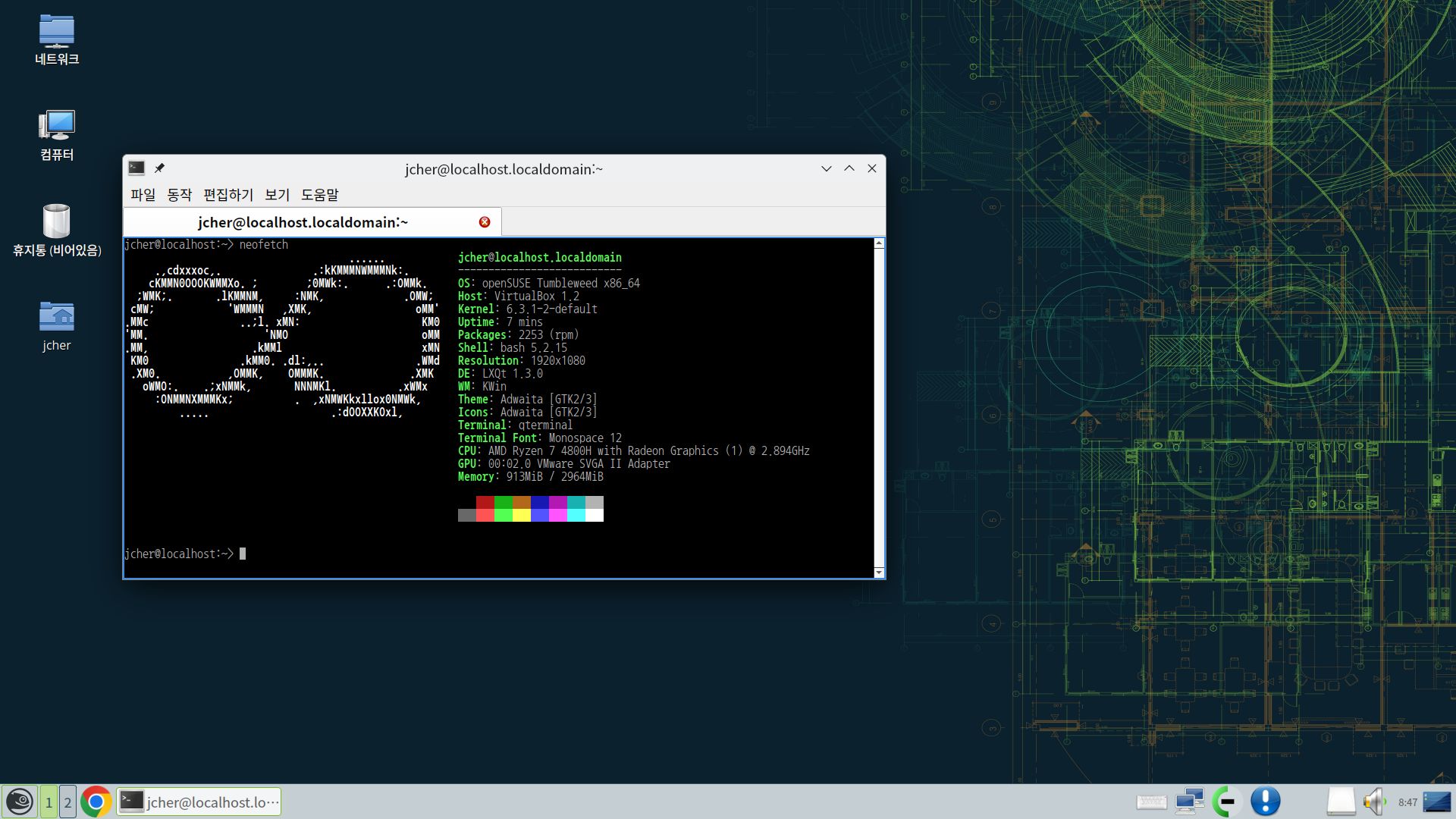Click the Icons: Adwaita [GTK2/3] line
The width and height of the screenshot is (1456, 819).
click(x=528, y=412)
